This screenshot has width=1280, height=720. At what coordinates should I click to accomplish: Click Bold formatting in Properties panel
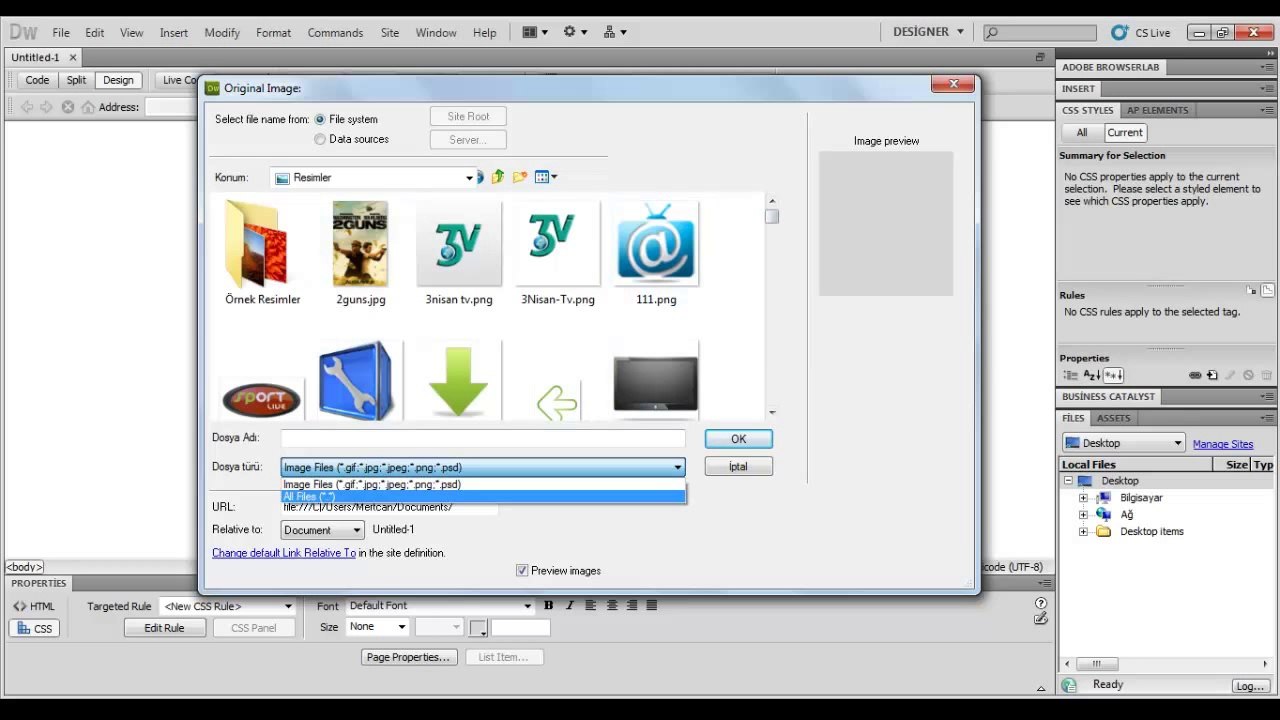[x=548, y=605]
